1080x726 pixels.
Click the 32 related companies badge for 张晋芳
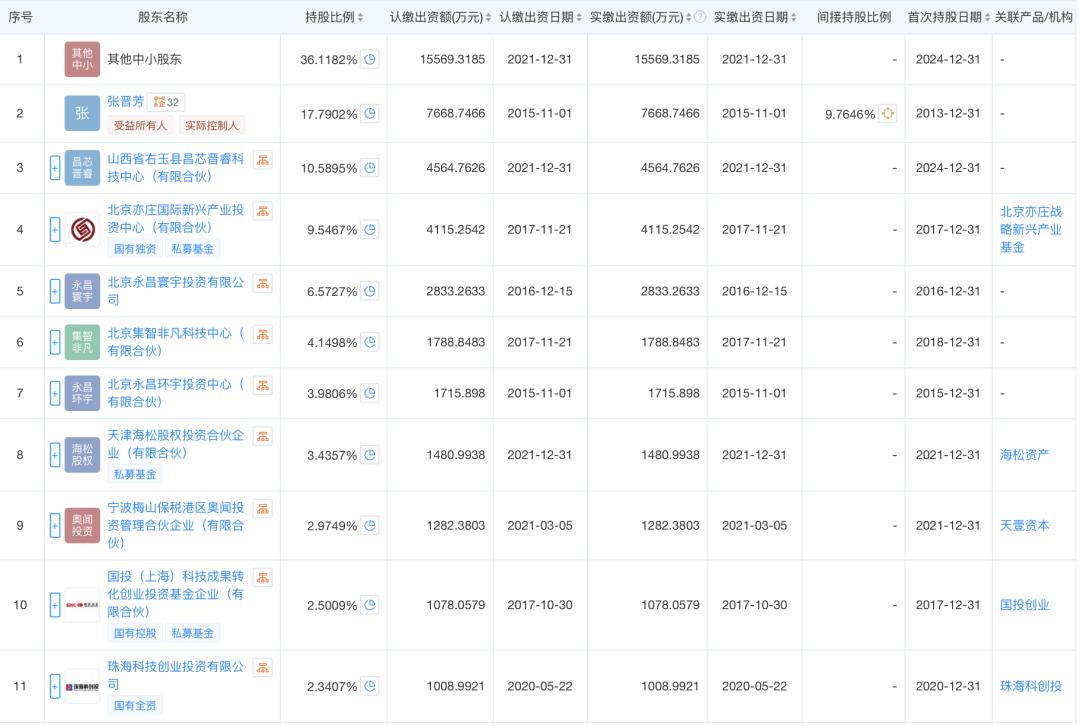point(166,102)
